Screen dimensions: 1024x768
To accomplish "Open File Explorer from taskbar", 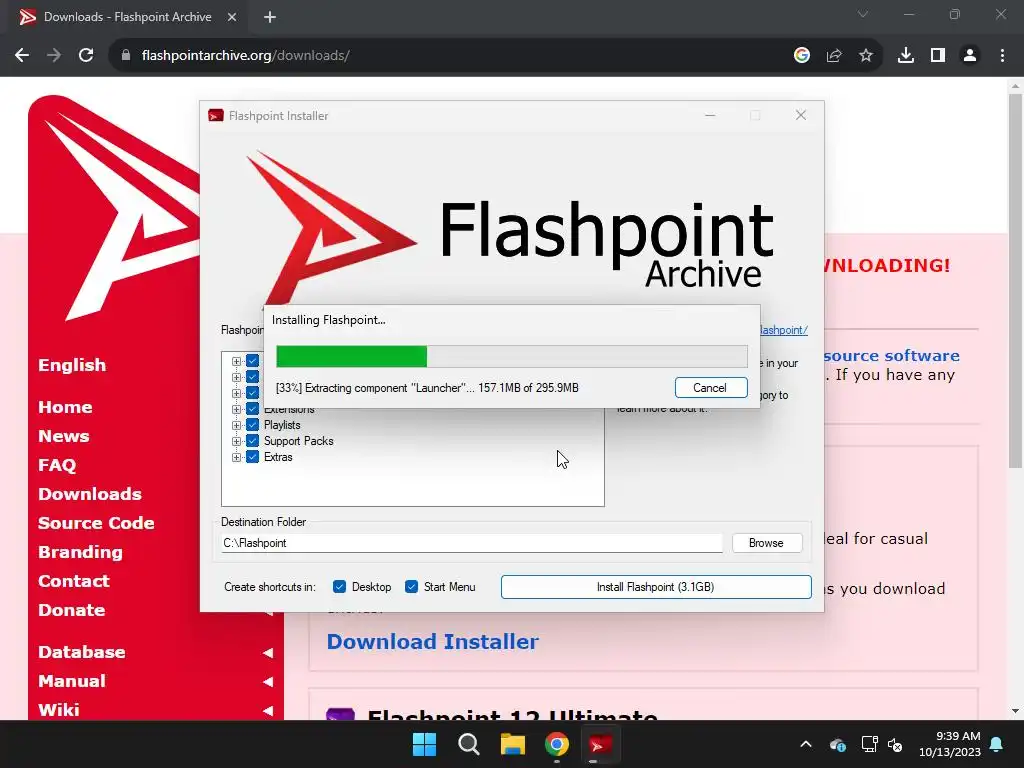I will coord(513,744).
